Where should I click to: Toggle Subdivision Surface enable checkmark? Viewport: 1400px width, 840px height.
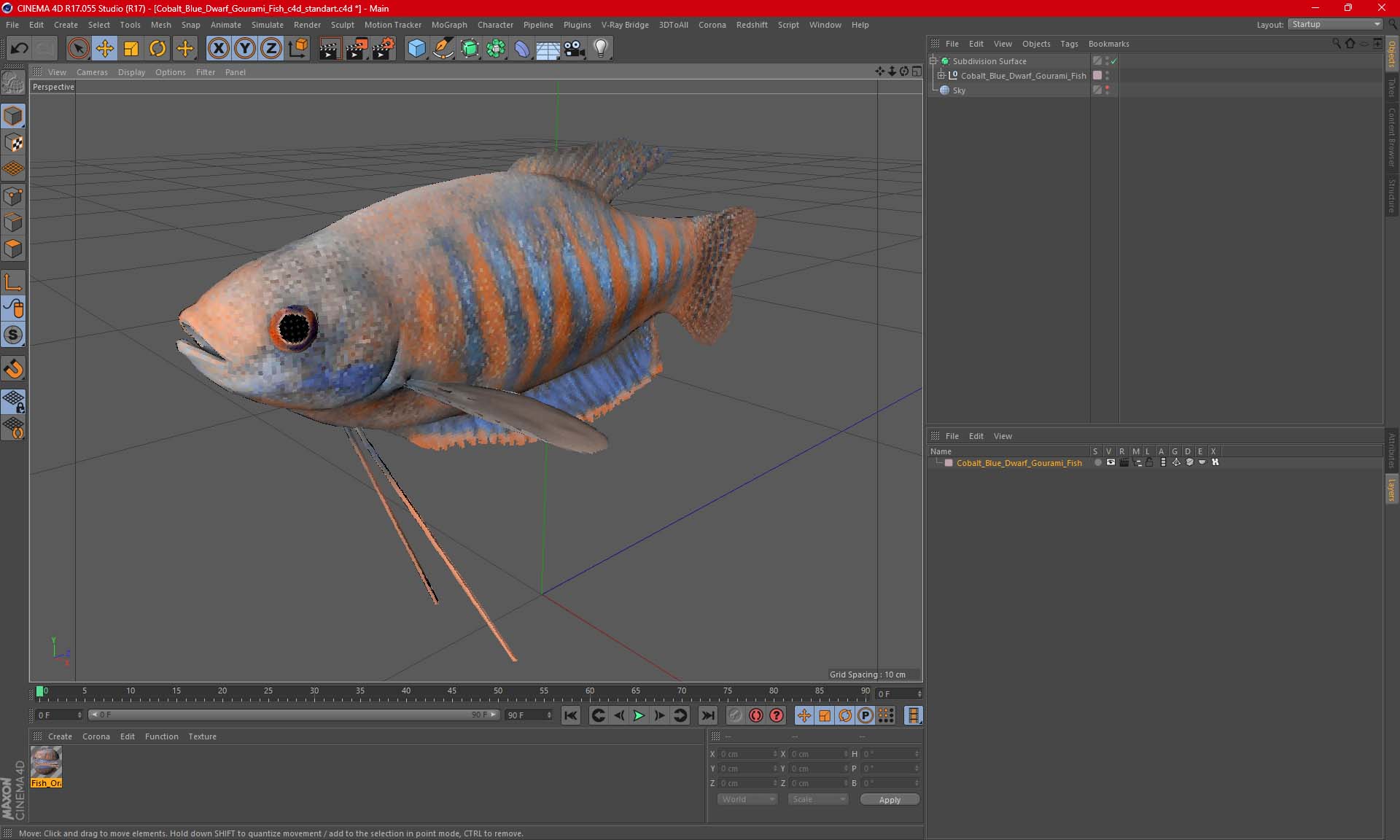click(x=1114, y=61)
